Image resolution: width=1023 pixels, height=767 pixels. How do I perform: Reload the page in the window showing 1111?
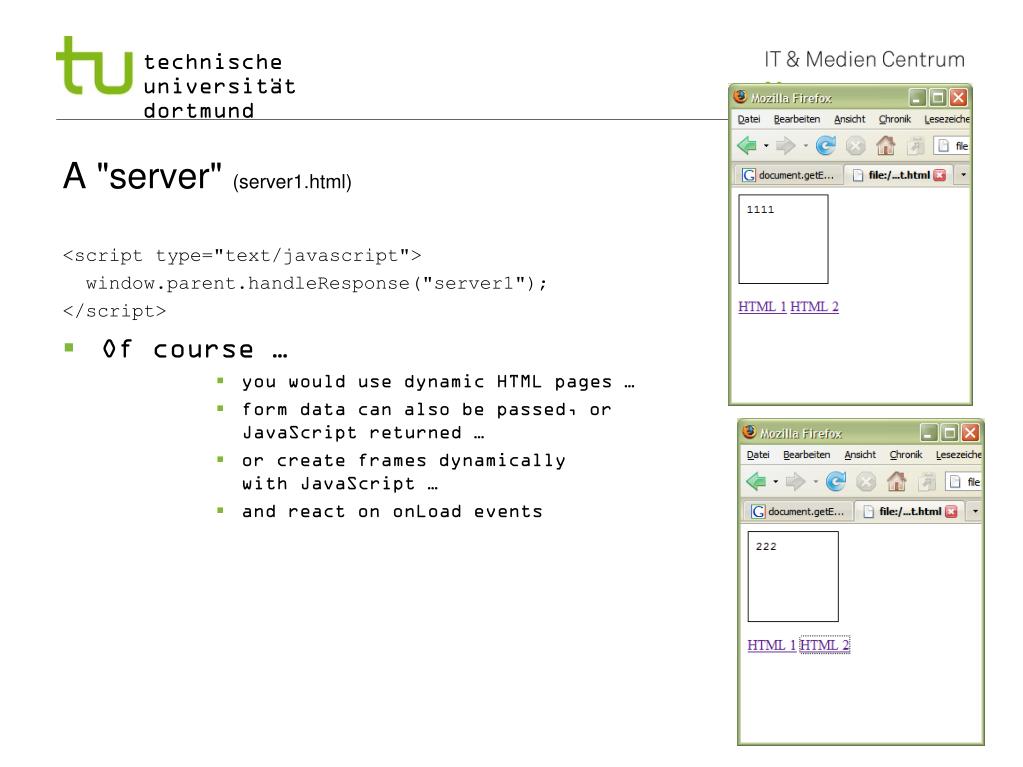coord(826,145)
